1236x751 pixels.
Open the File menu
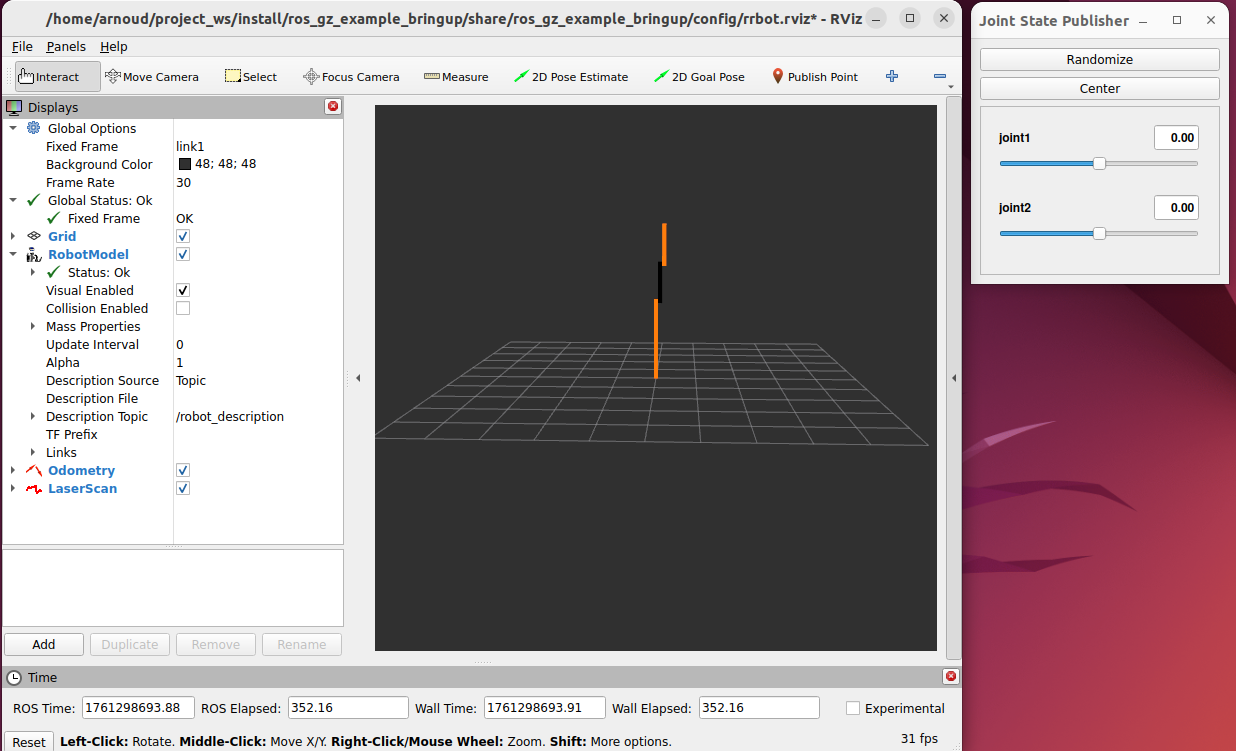coord(22,47)
